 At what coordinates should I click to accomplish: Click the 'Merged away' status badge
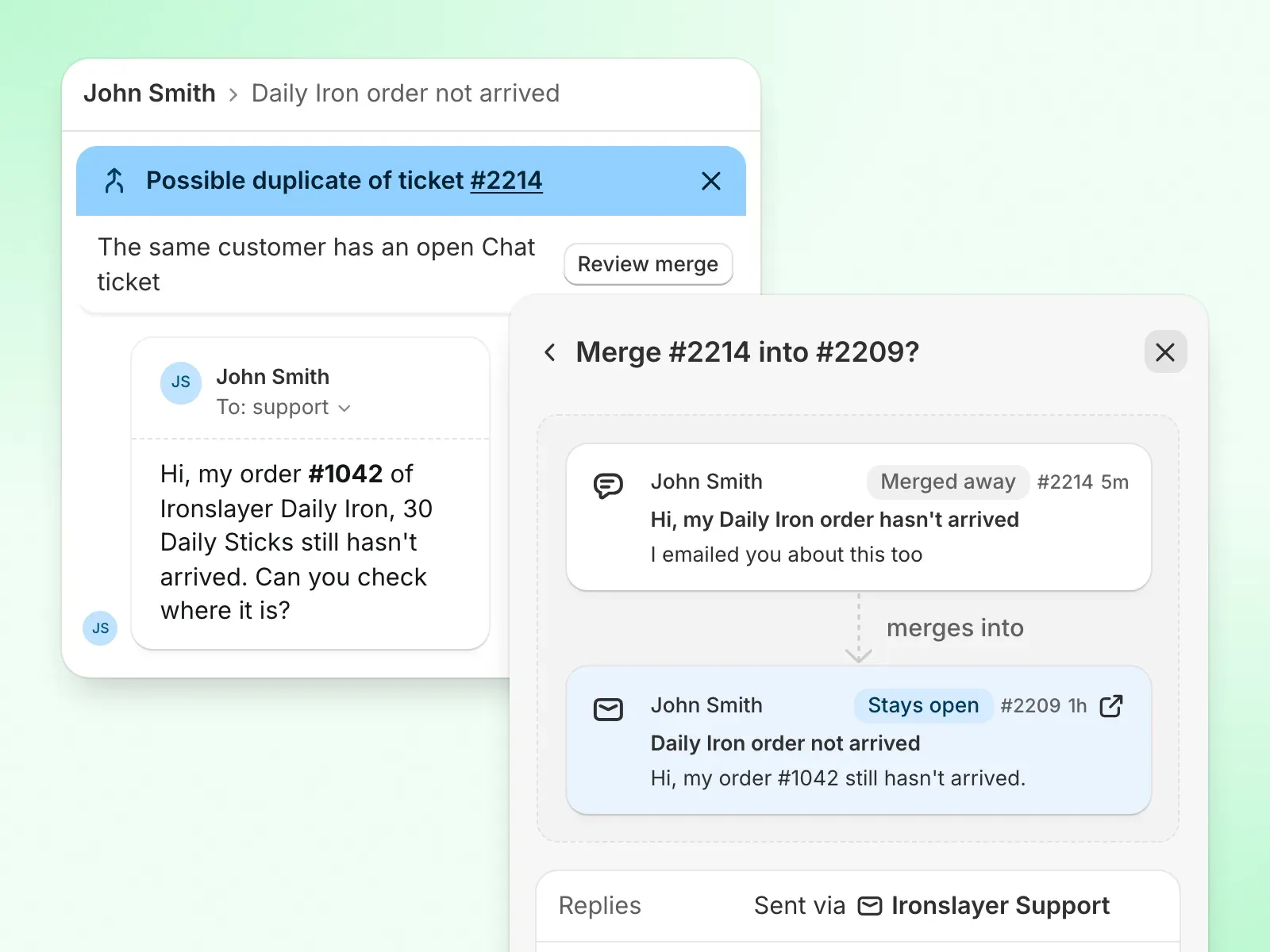[x=948, y=482]
